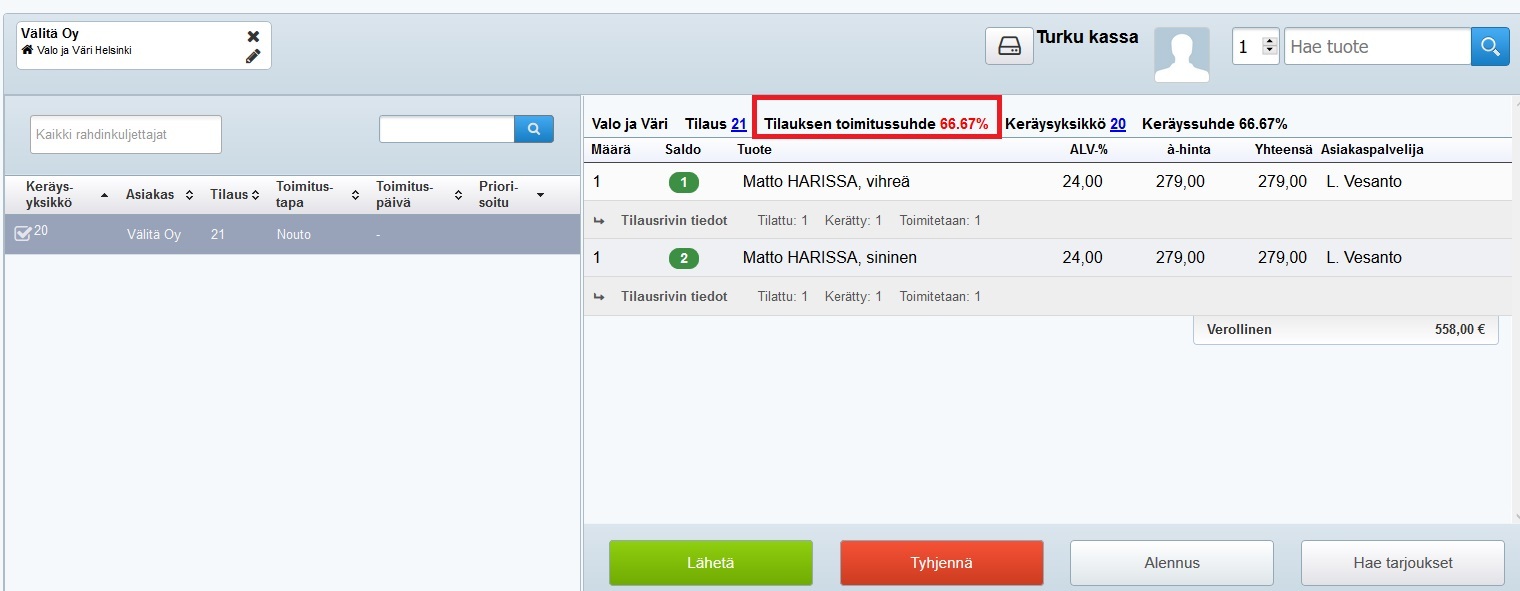Toggle checkbox for picking unit 20
This screenshot has height=591, width=1520.
pyautogui.click(x=22, y=234)
